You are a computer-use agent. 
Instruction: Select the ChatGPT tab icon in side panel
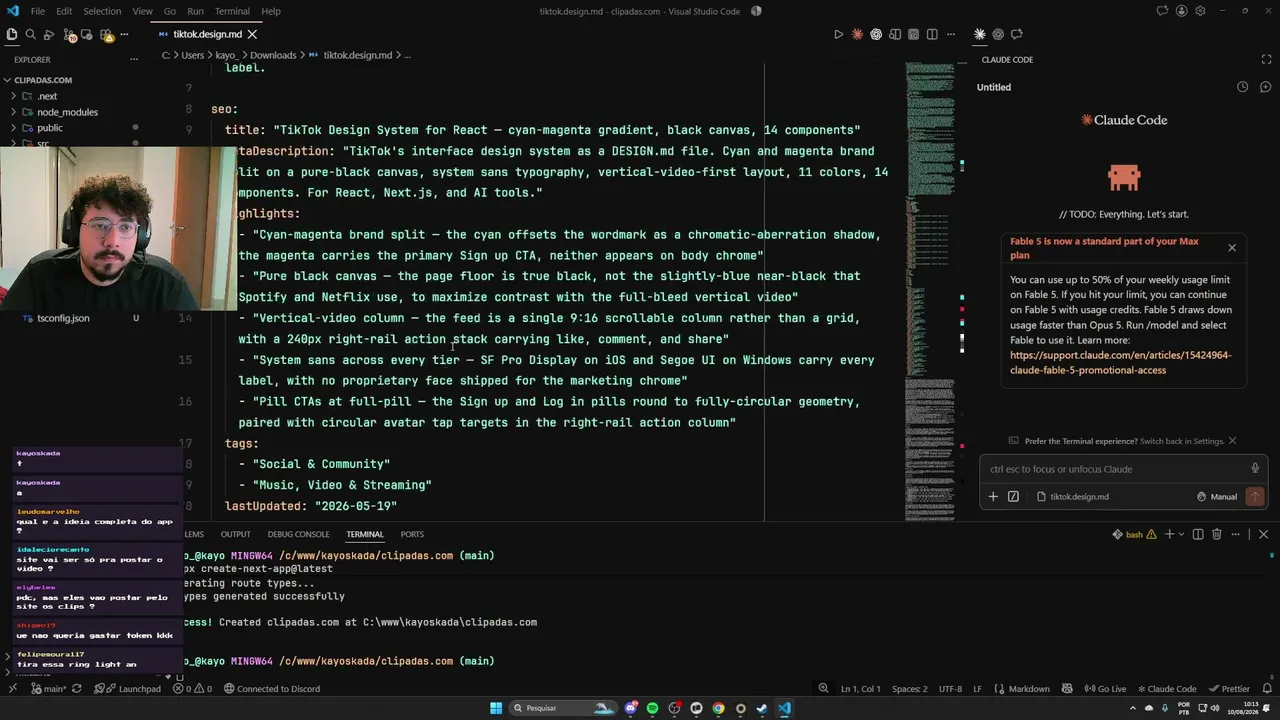(x=998, y=34)
